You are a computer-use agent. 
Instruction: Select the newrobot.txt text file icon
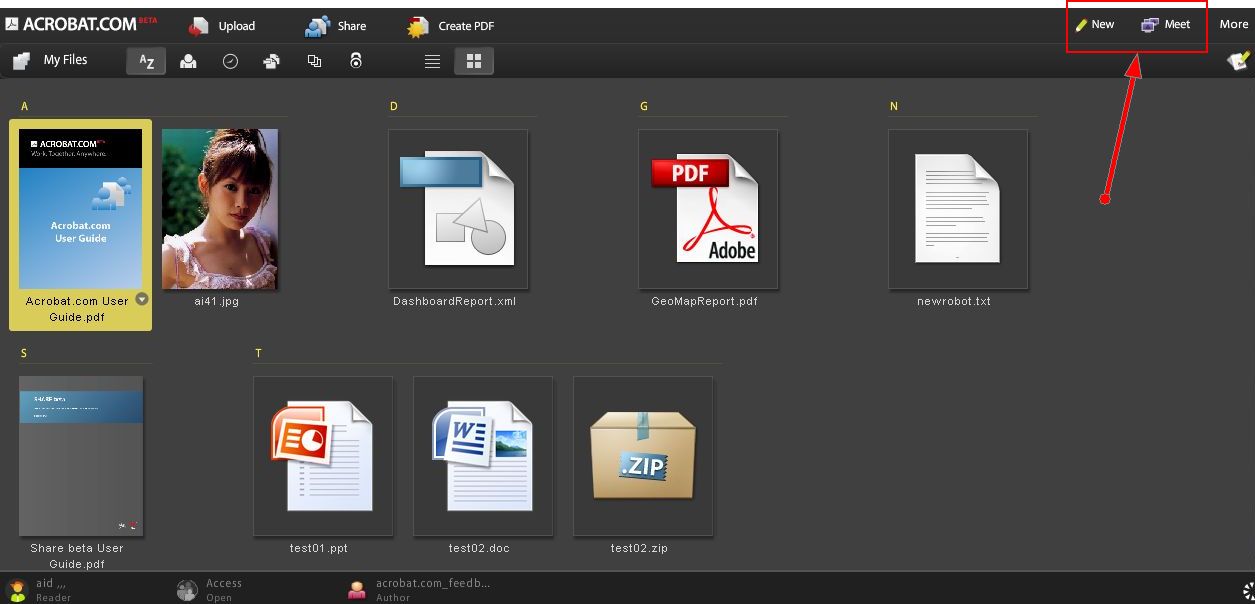(x=958, y=209)
